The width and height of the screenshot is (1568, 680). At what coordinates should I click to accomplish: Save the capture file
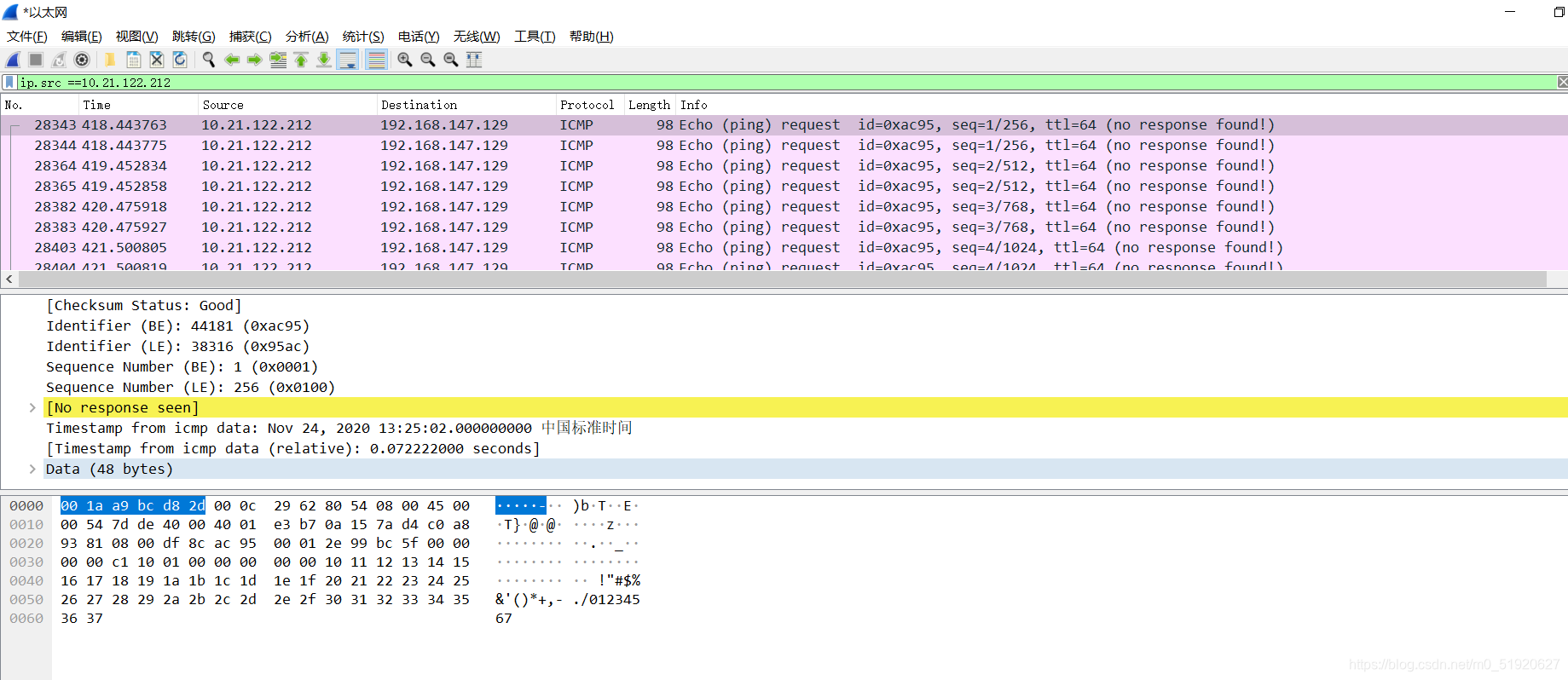coord(134,60)
